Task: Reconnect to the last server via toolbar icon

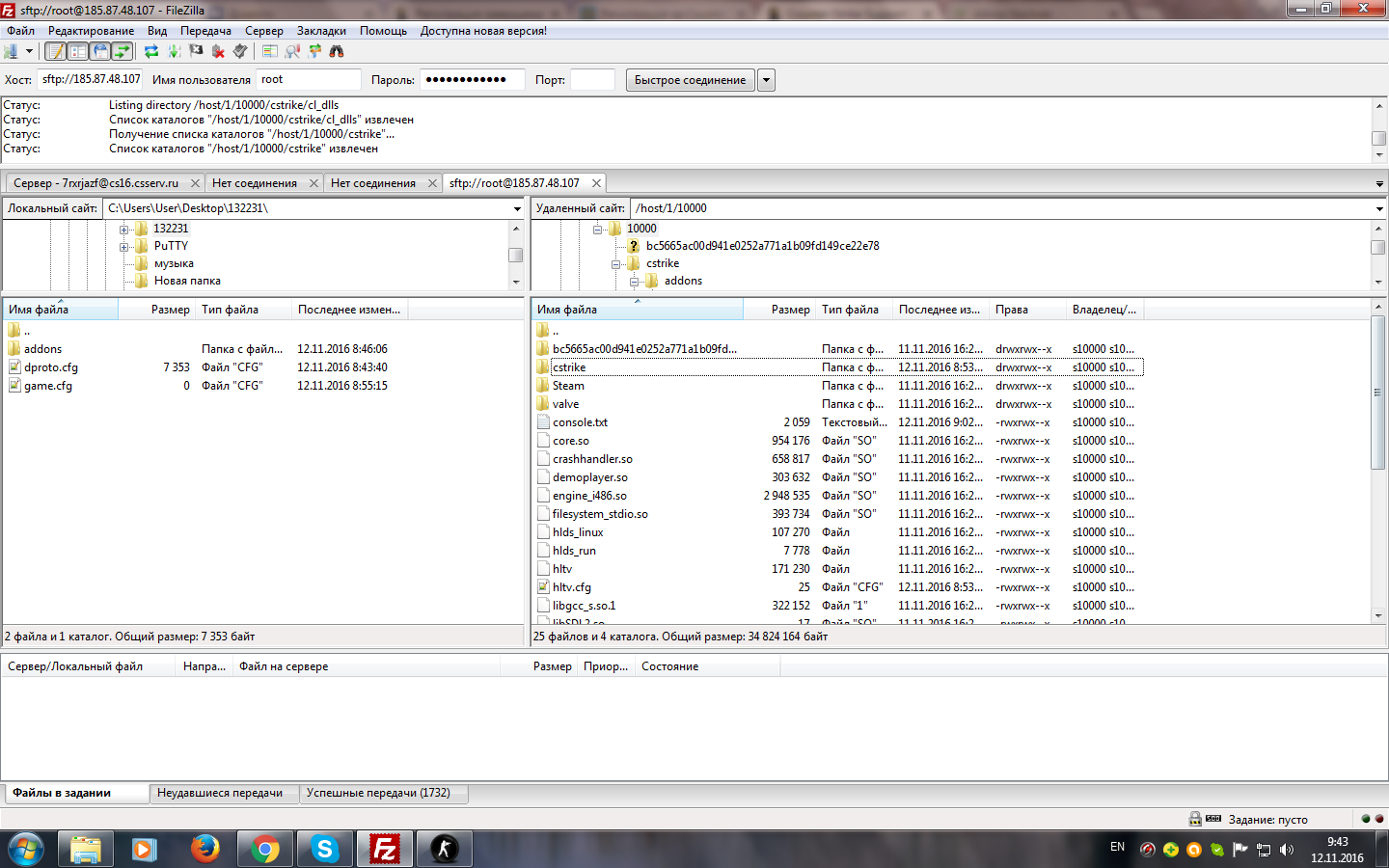Action: coord(240,51)
